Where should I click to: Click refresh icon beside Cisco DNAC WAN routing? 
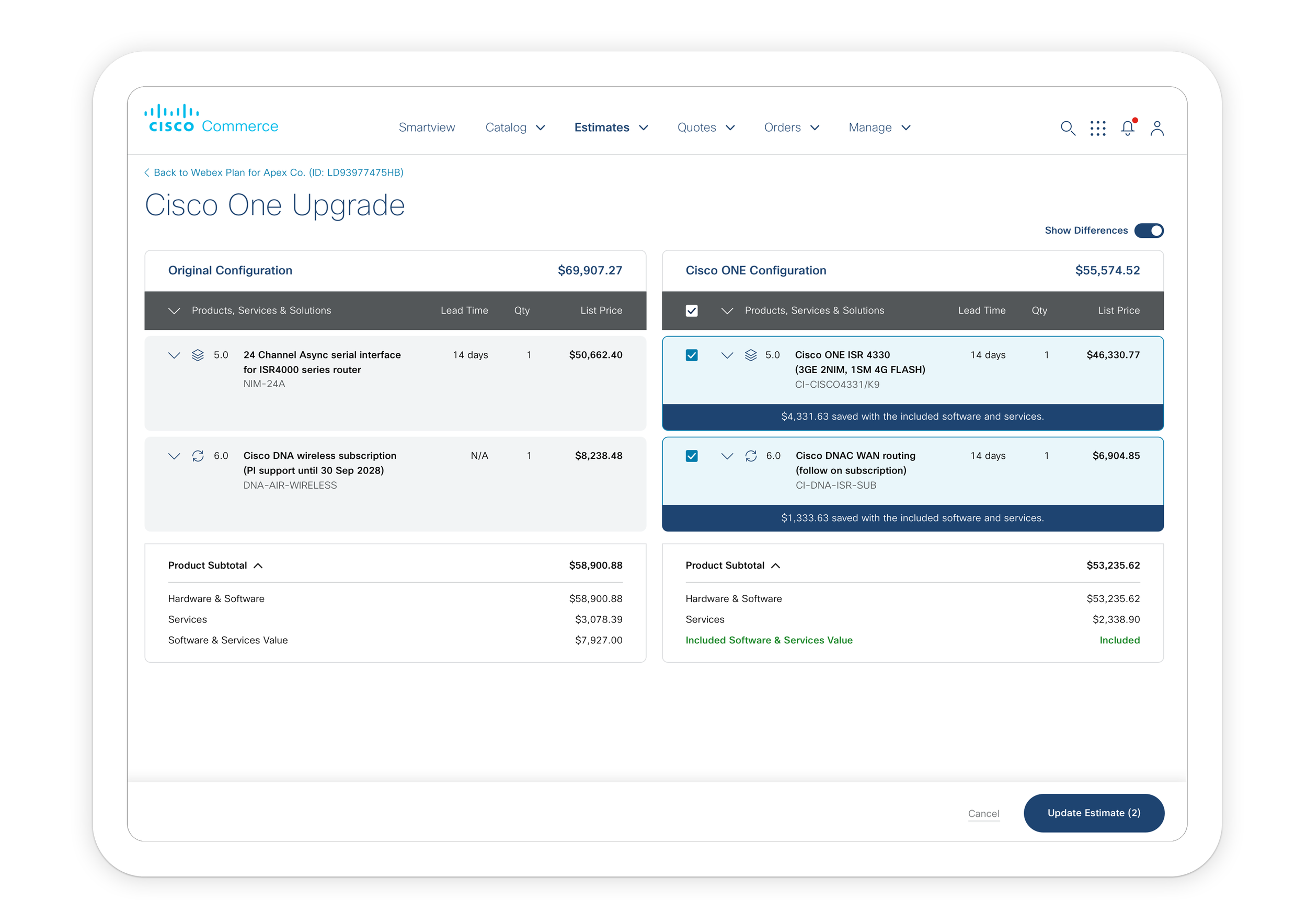pos(751,456)
